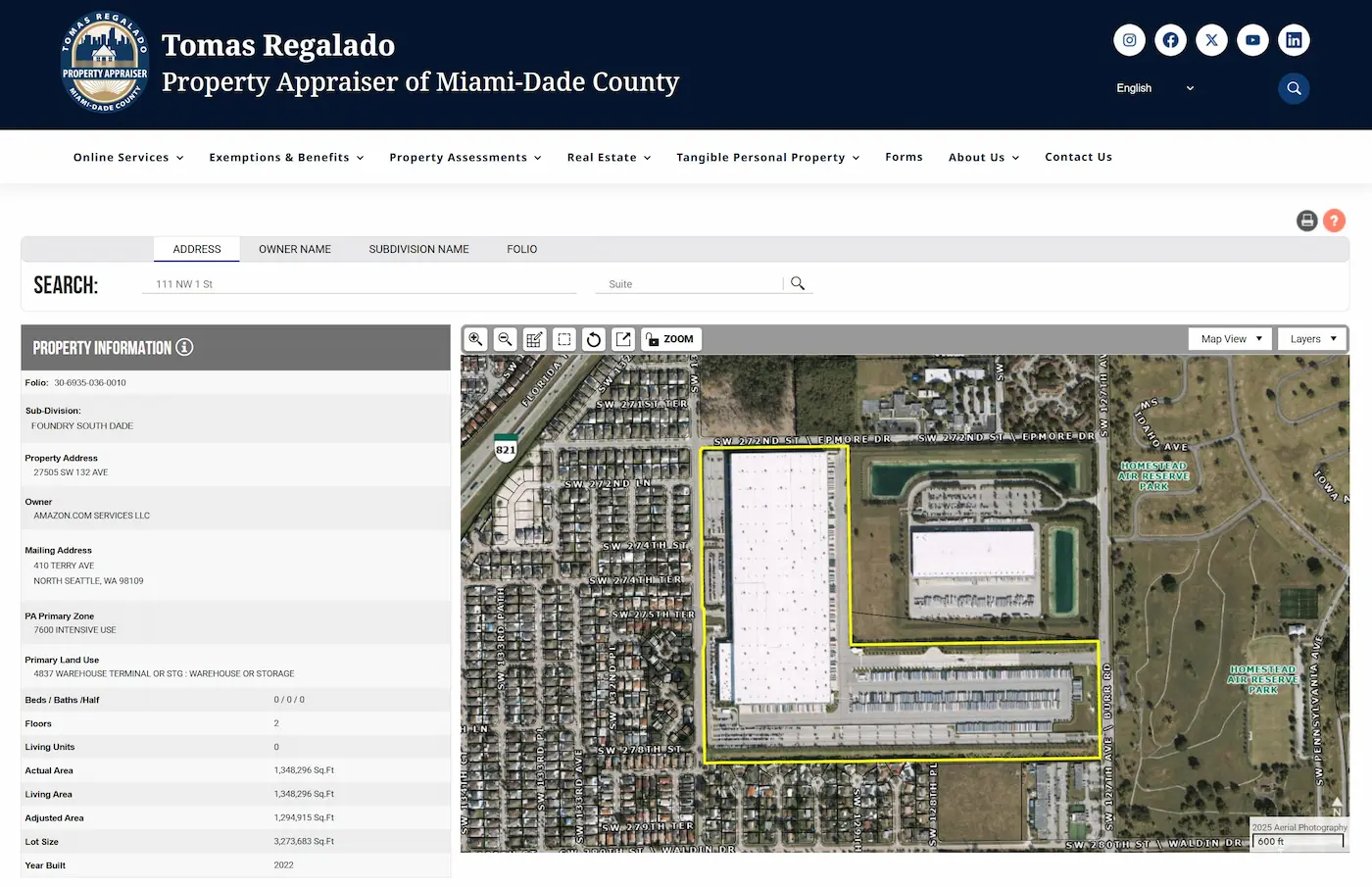Click the Suite input field

coord(690,283)
